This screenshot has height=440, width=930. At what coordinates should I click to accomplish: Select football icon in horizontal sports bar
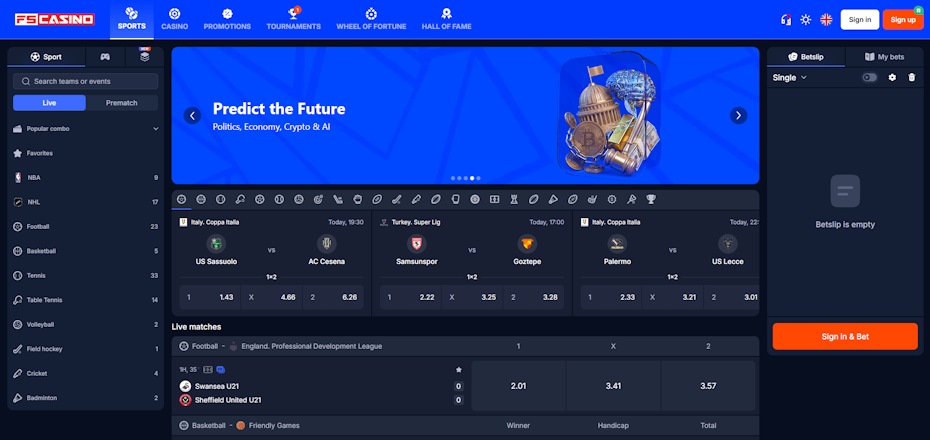[x=181, y=199]
